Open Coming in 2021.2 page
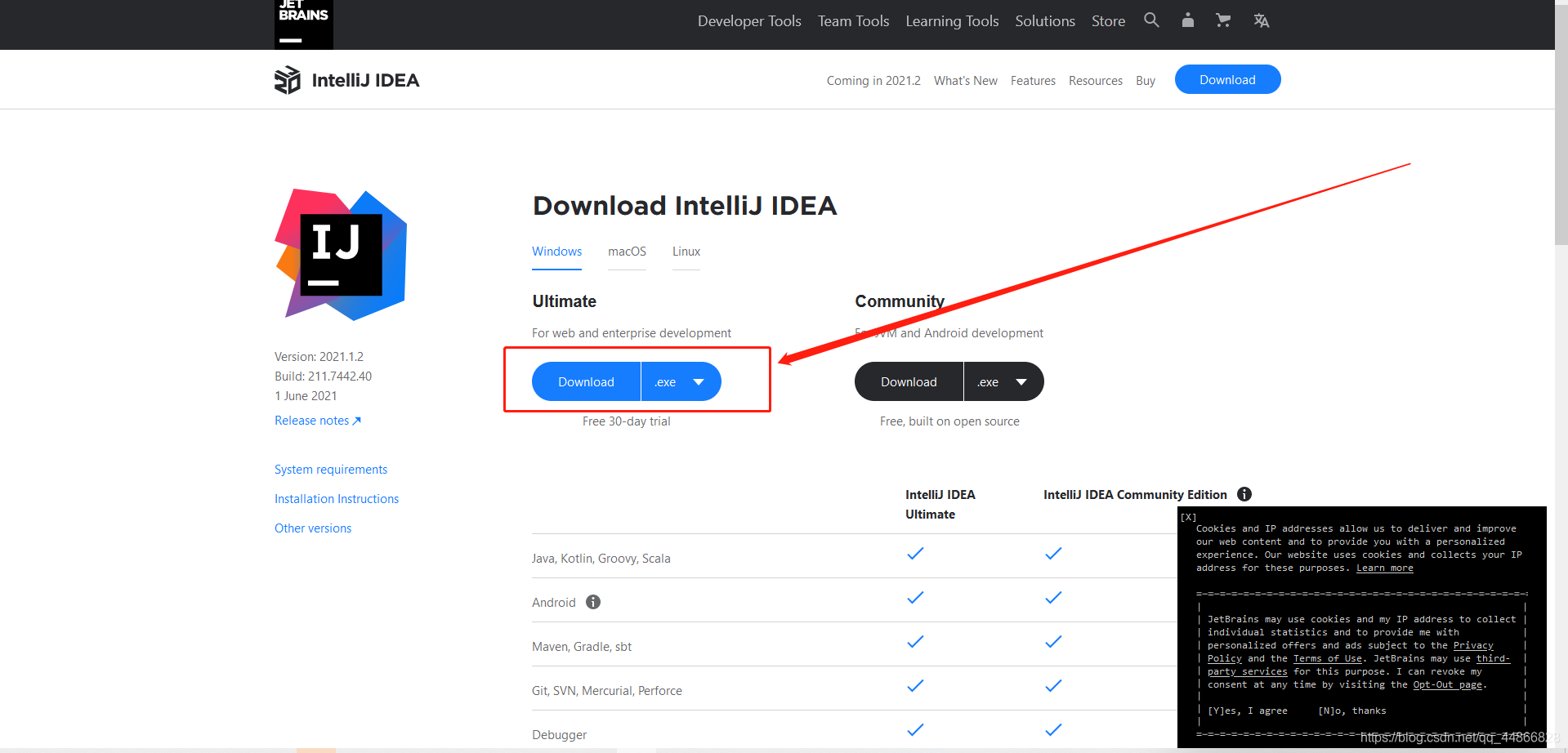The width and height of the screenshot is (1568, 753). 873,81
